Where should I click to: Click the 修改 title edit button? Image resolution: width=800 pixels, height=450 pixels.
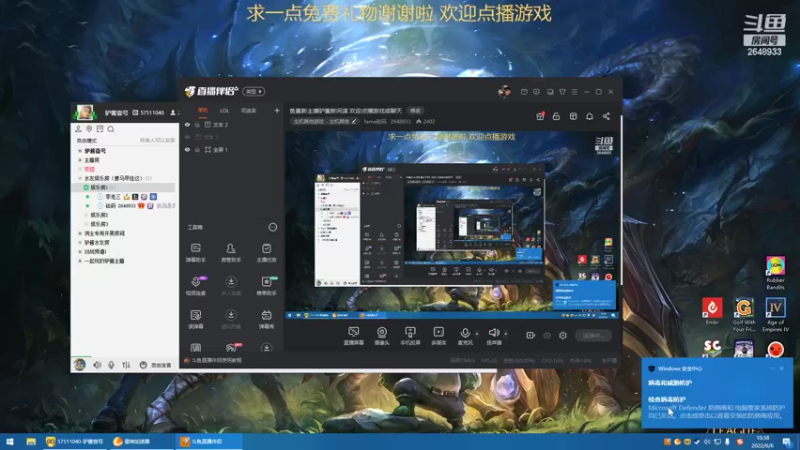point(415,110)
